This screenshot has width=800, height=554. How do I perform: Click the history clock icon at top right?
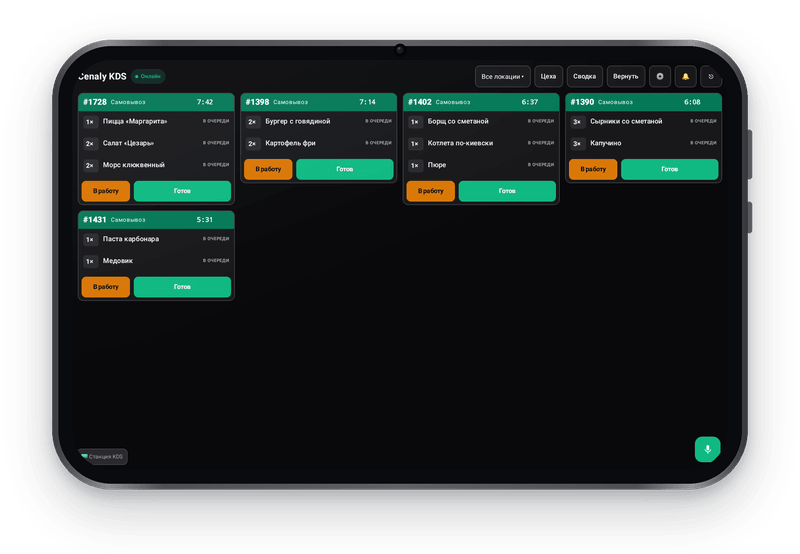(x=711, y=77)
